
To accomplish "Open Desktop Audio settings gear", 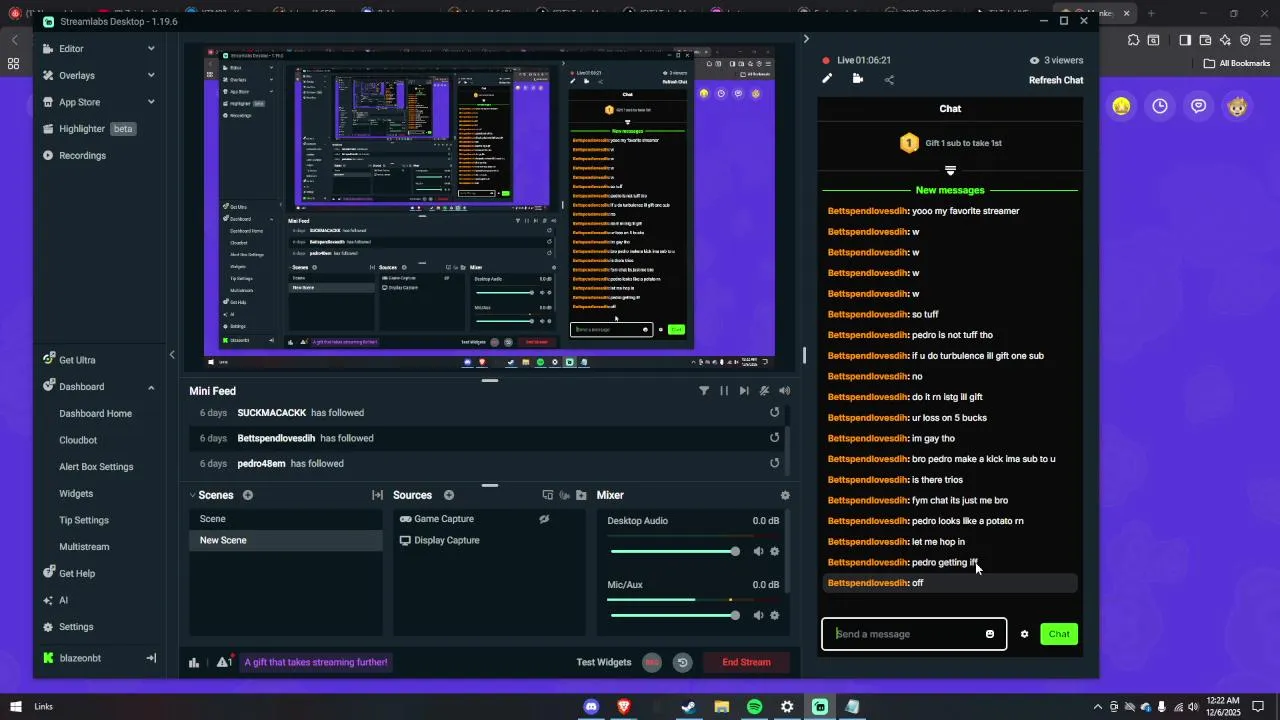I will pos(774,552).
